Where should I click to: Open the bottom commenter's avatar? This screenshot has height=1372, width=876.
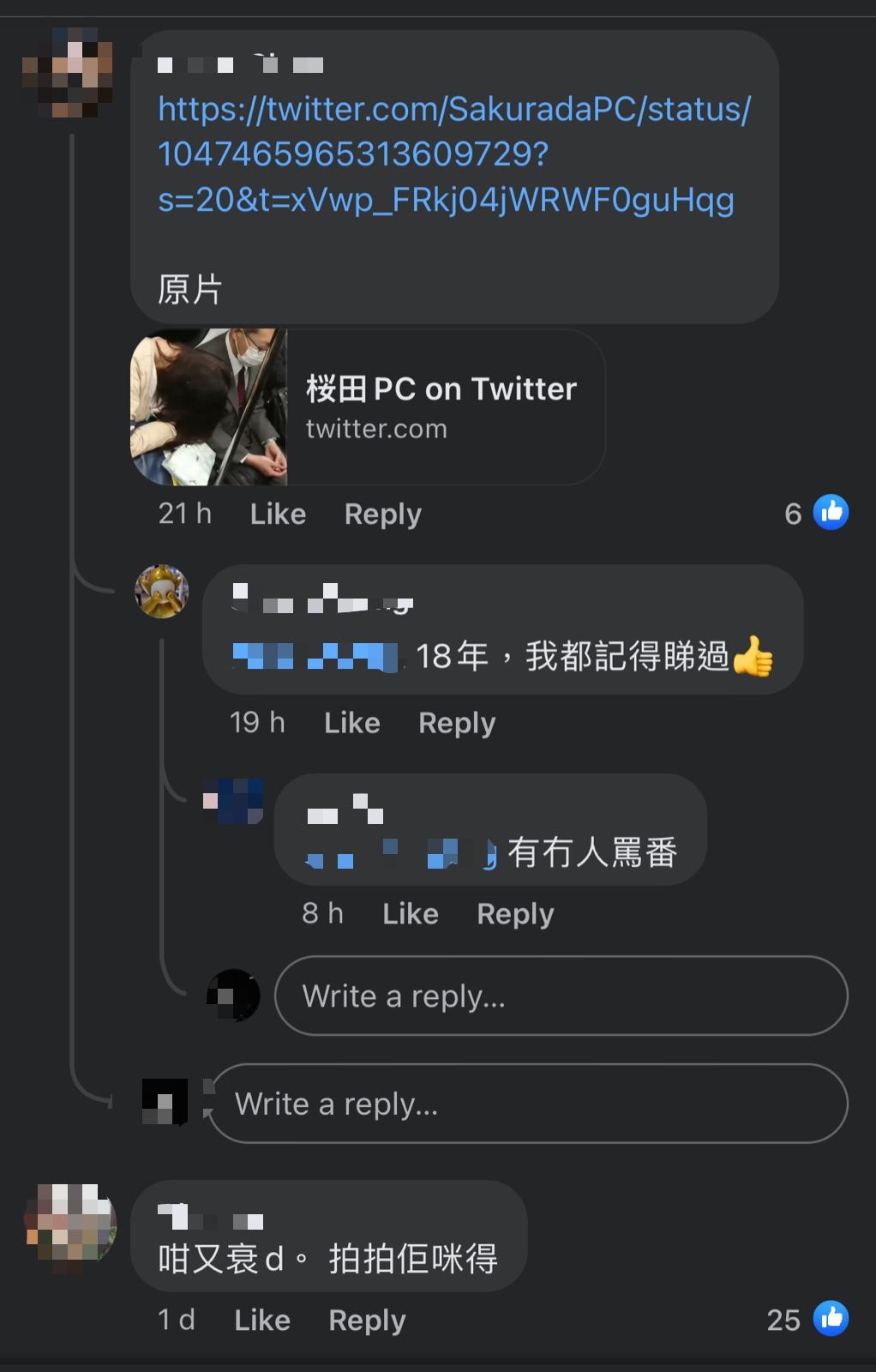70,1226
